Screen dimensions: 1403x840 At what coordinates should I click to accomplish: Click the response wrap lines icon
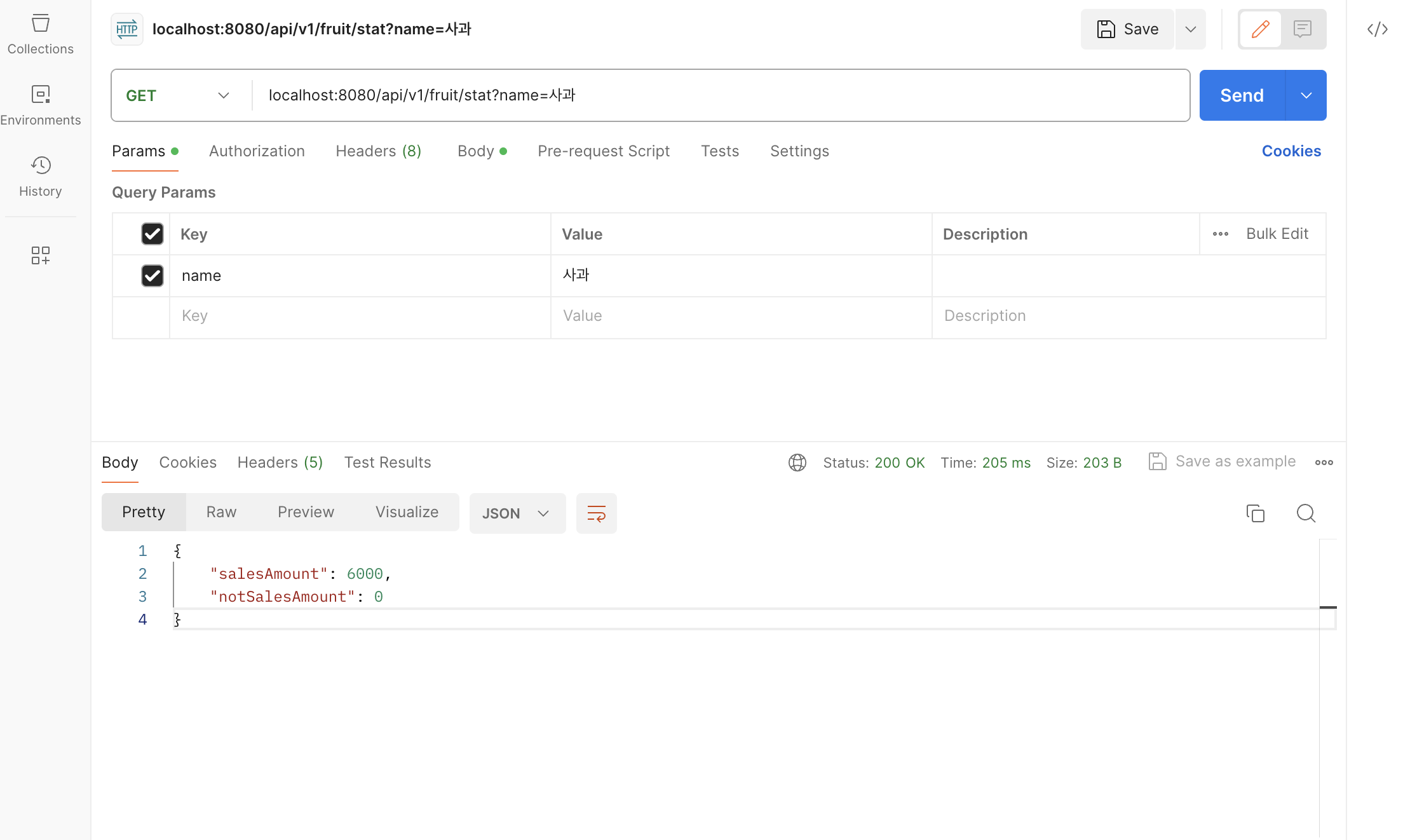[596, 513]
